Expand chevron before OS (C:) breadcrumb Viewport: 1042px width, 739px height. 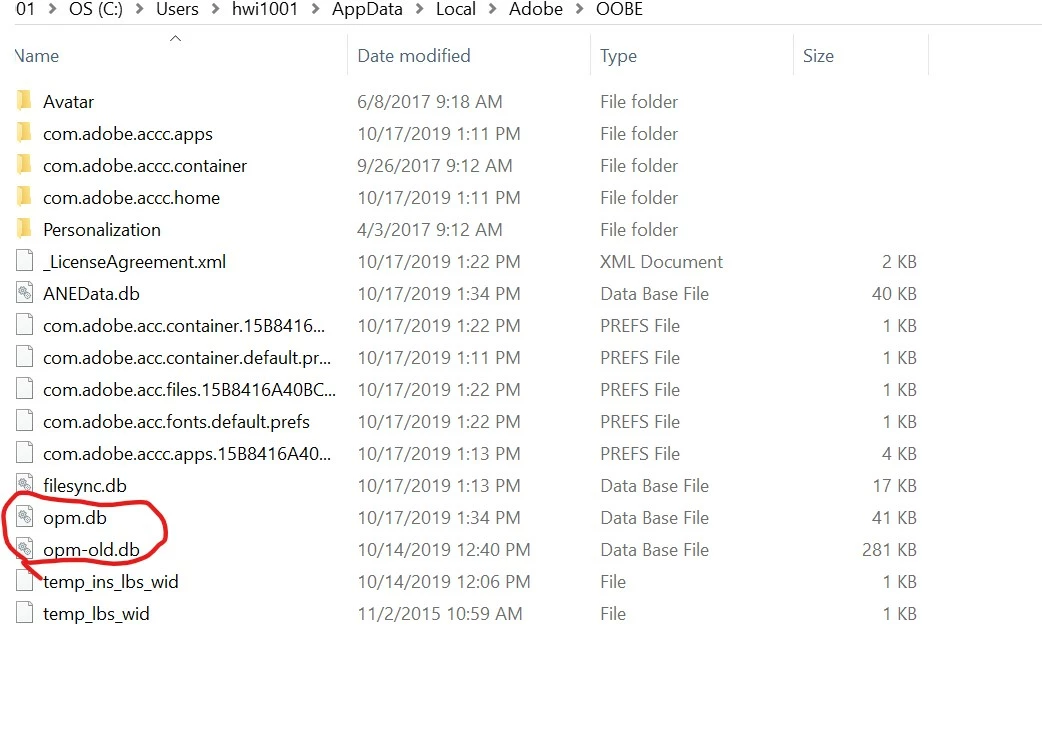point(52,9)
